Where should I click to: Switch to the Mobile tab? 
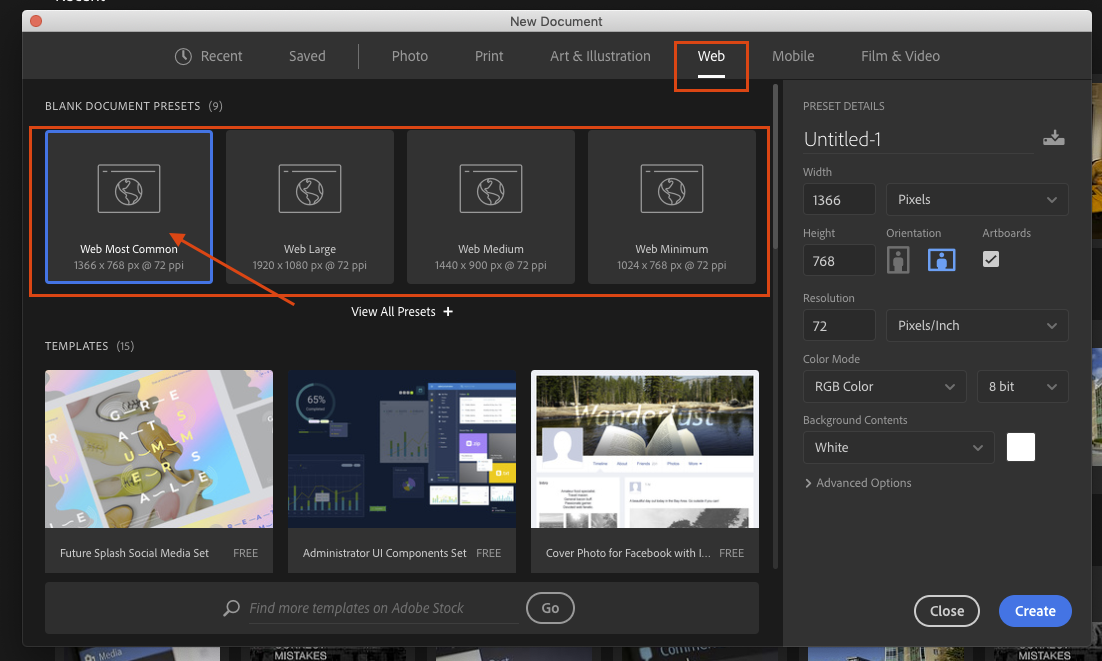pos(793,56)
